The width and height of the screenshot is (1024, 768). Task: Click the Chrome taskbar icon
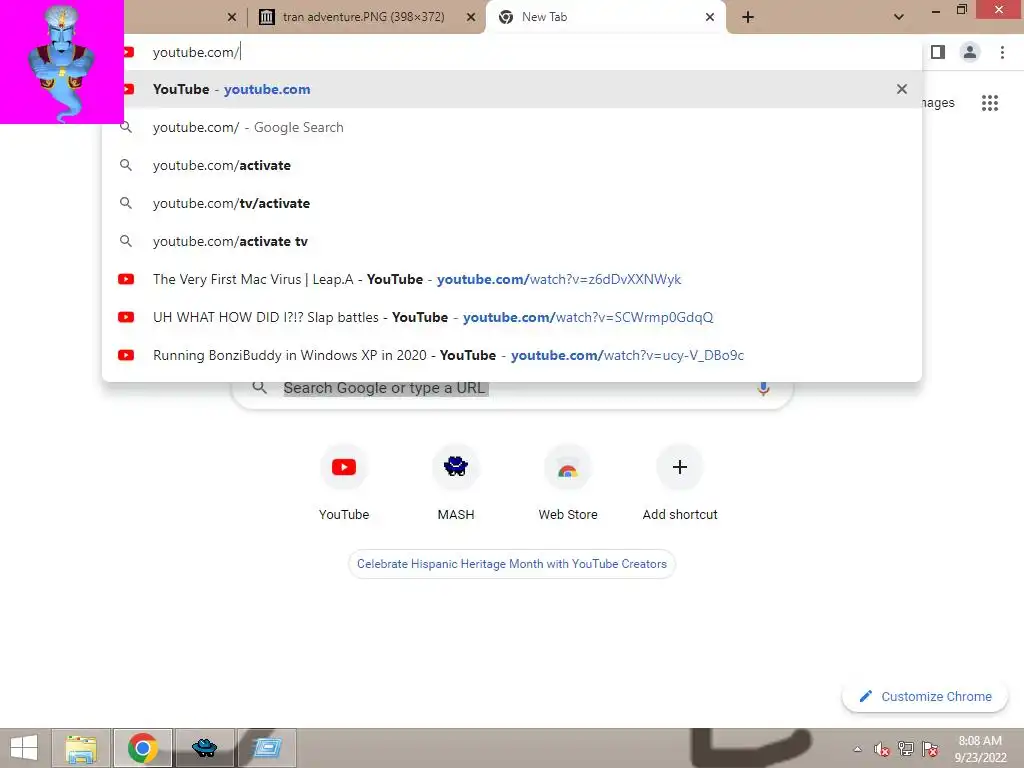click(x=142, y=748)
